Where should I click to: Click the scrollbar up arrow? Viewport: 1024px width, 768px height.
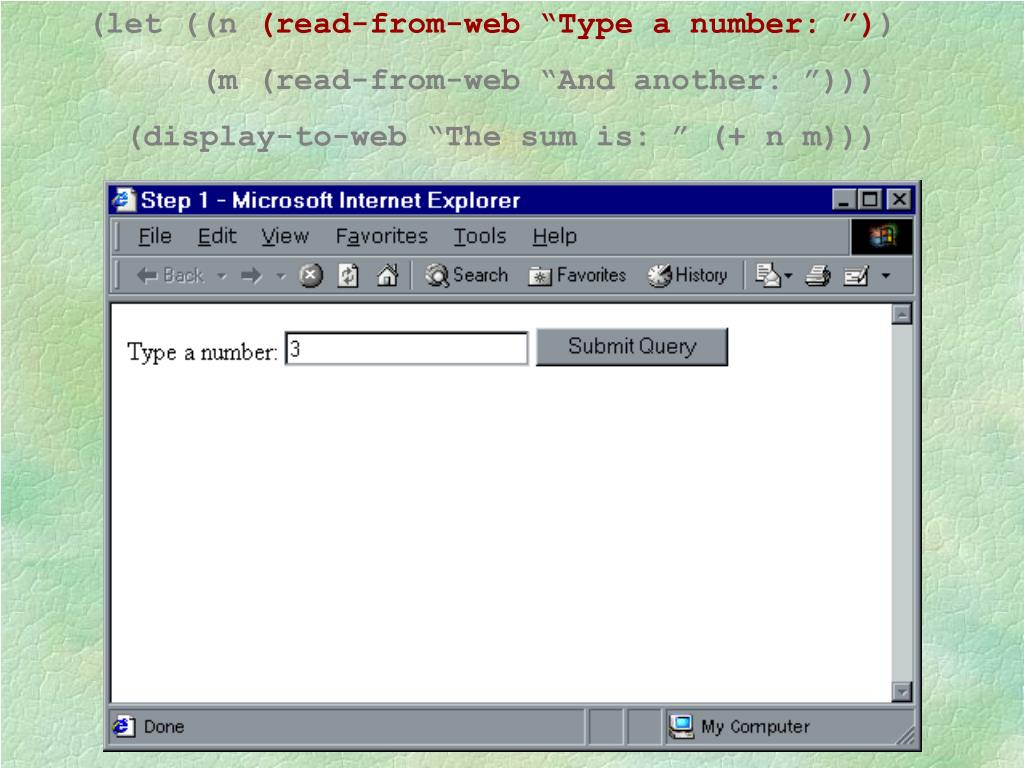[x=902, y=315]
